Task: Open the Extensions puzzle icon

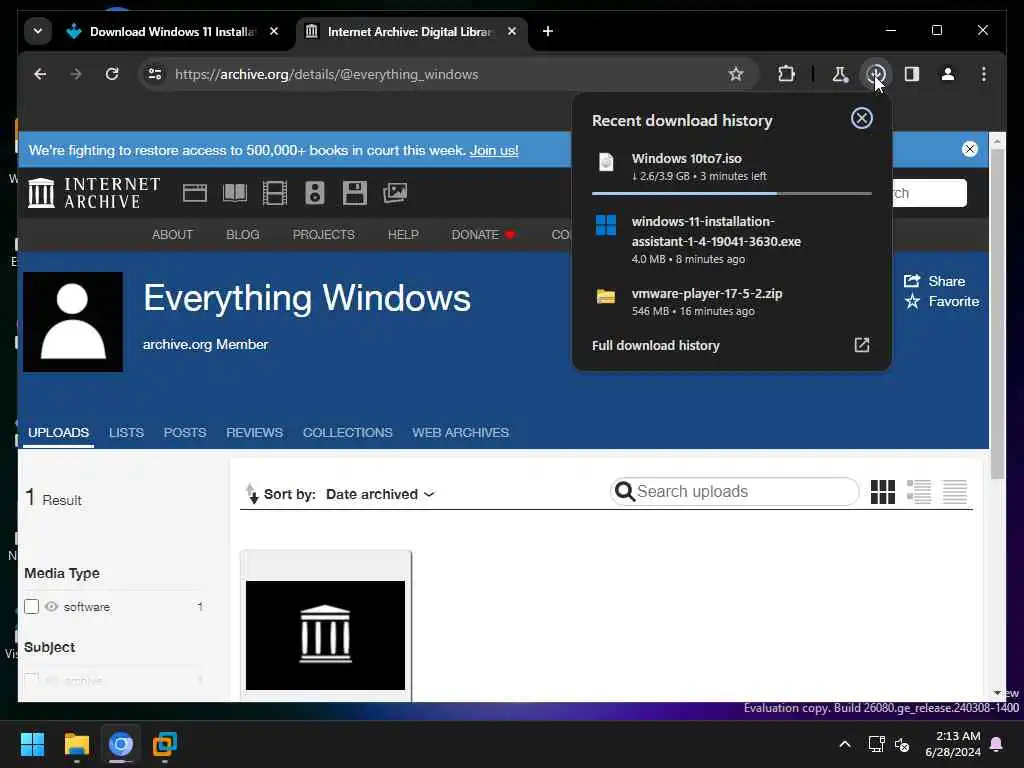Action: (x=786, y=74)
